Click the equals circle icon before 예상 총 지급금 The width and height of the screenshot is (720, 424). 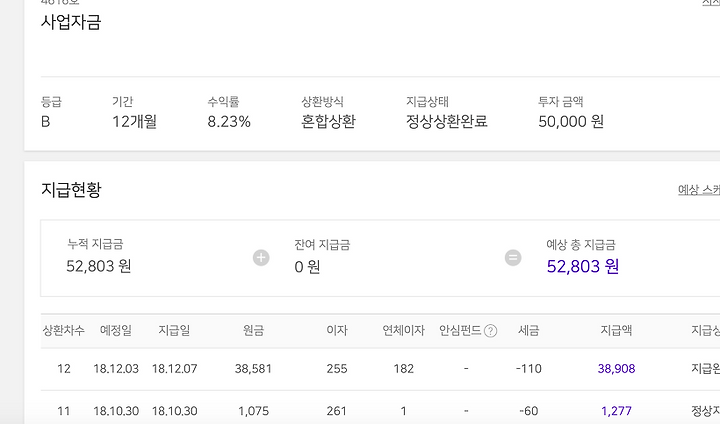[513, 258]
